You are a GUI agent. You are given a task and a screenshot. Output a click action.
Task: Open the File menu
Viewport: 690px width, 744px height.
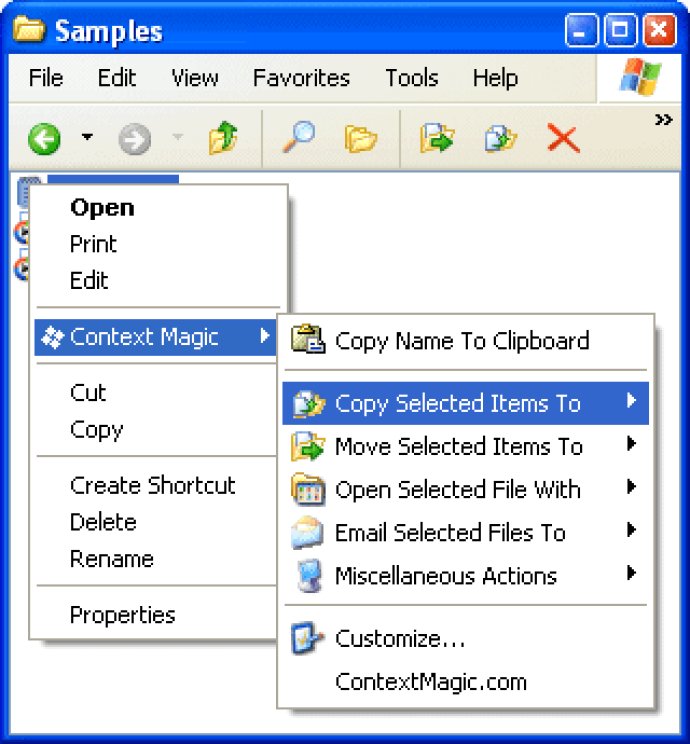(x=46, y=78)
